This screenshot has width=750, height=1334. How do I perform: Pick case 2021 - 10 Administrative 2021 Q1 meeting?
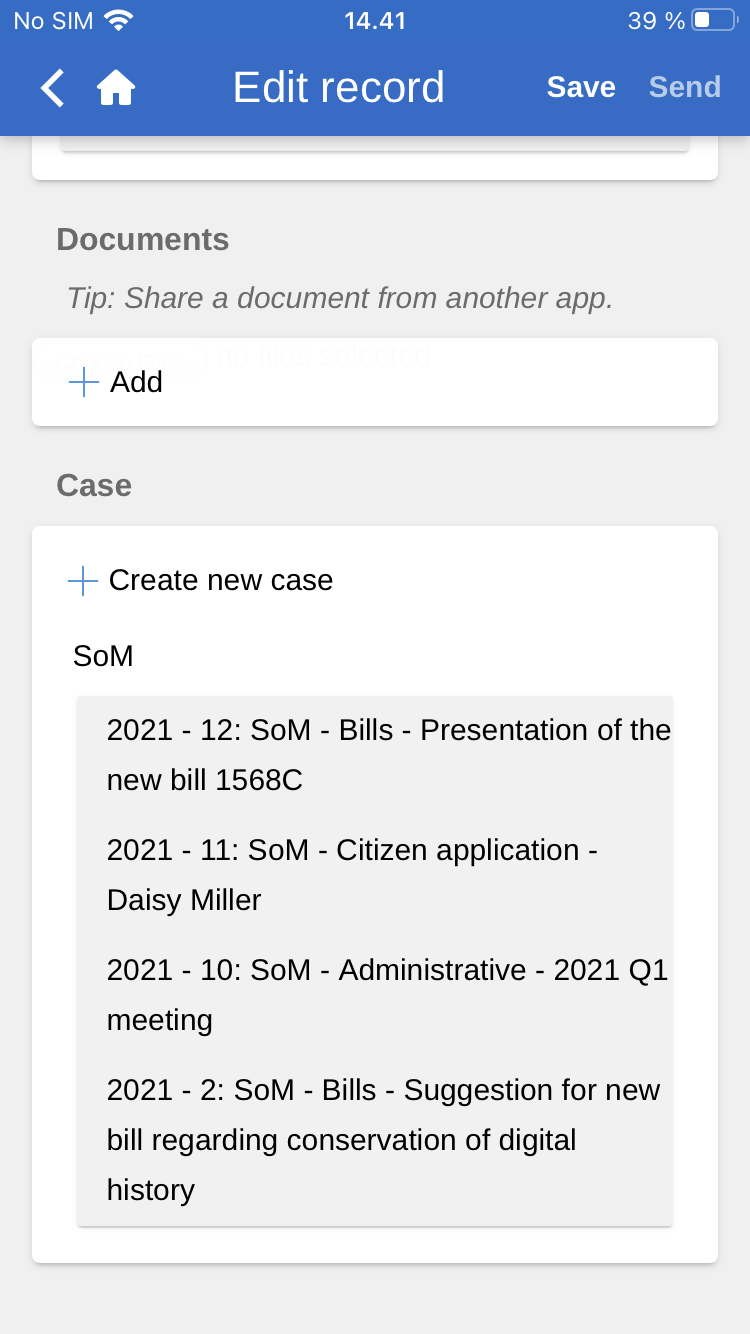point(387,995)
